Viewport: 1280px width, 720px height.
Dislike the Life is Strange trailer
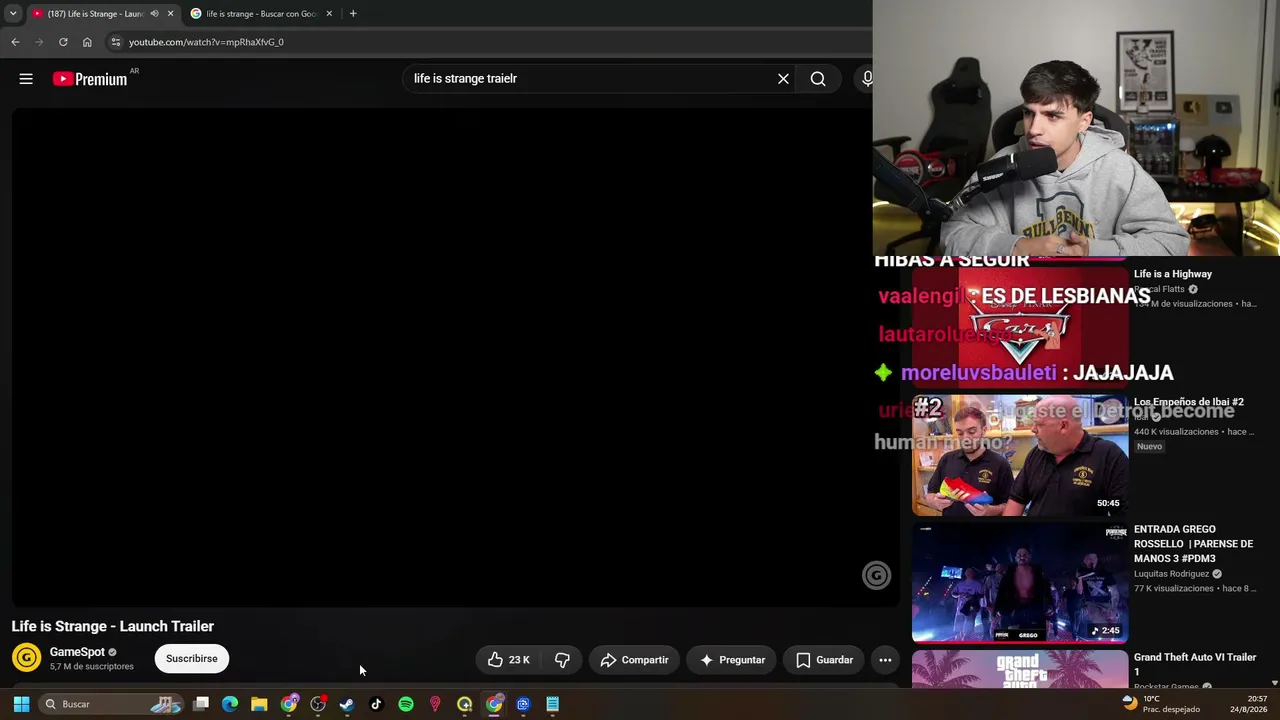point(562,660)
